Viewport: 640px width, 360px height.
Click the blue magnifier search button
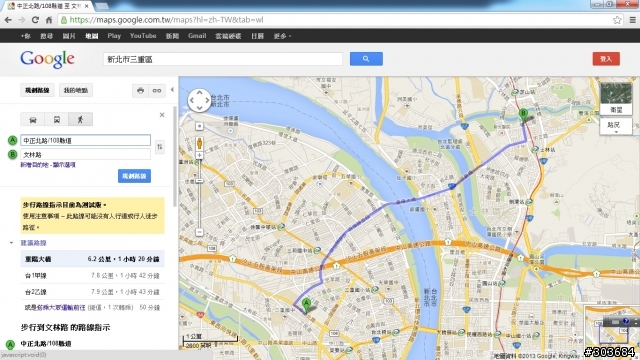pyautogui.click(x=366, y=59)
